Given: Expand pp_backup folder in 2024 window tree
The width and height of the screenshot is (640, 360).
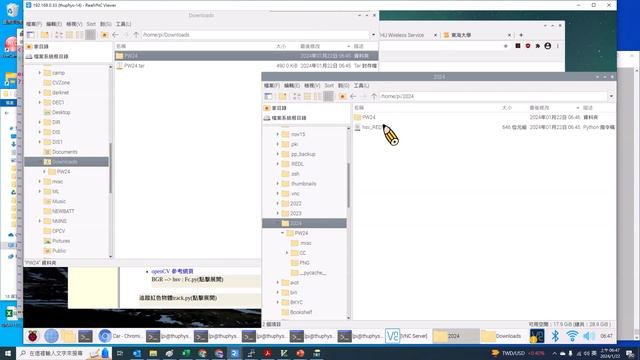Looking at the screenshot, I should [x=278, y=154].
